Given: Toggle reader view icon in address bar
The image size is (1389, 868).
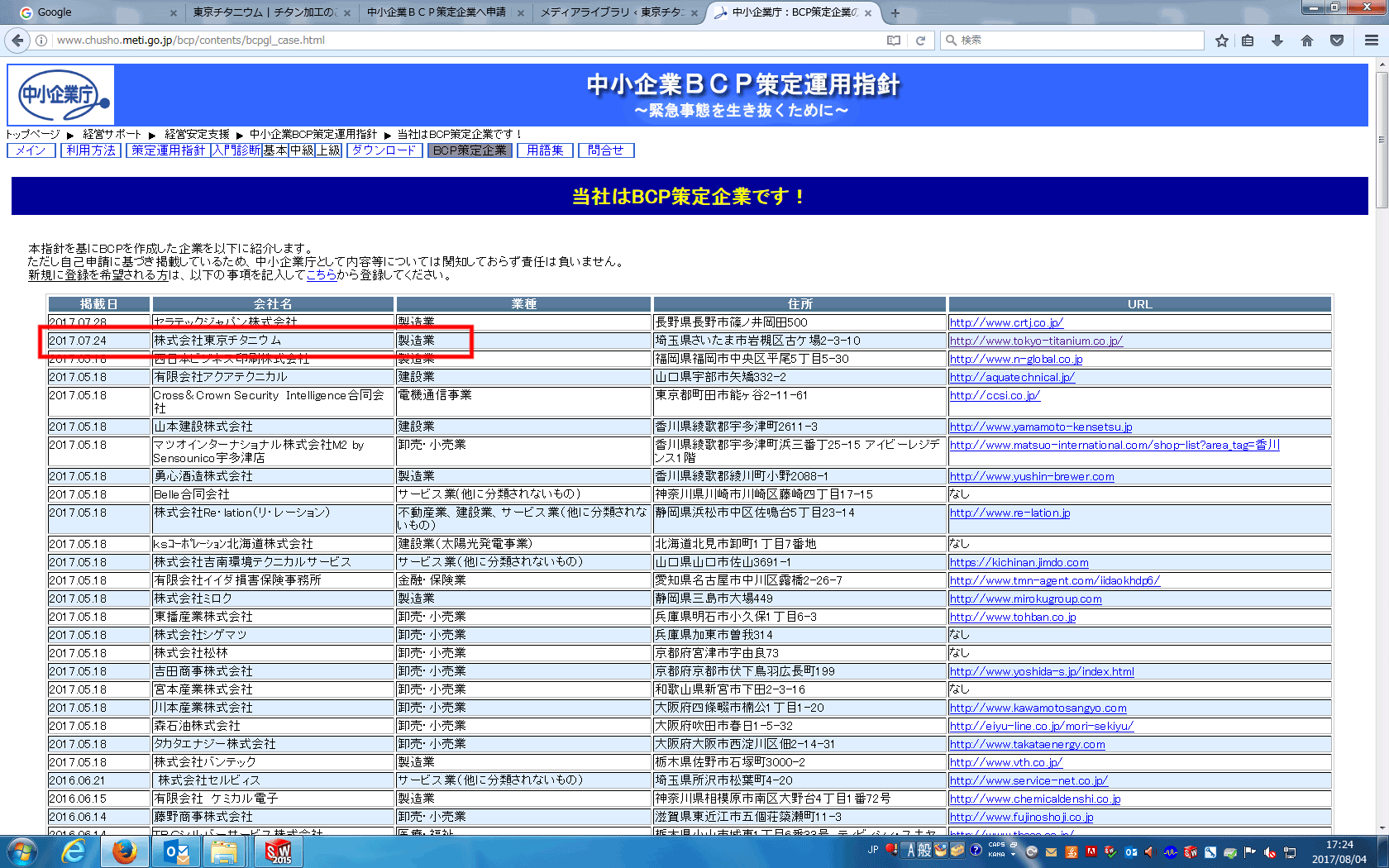Looking at the screenshot, I should point(894,41).
